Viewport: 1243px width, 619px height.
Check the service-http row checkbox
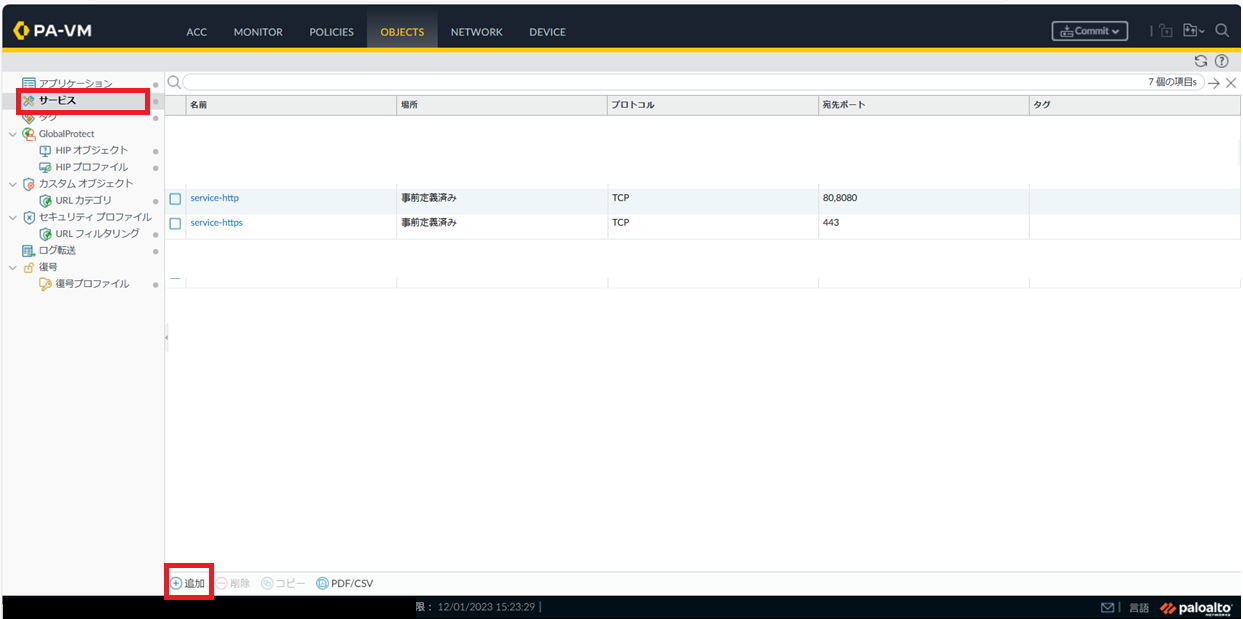coord(175,199)
